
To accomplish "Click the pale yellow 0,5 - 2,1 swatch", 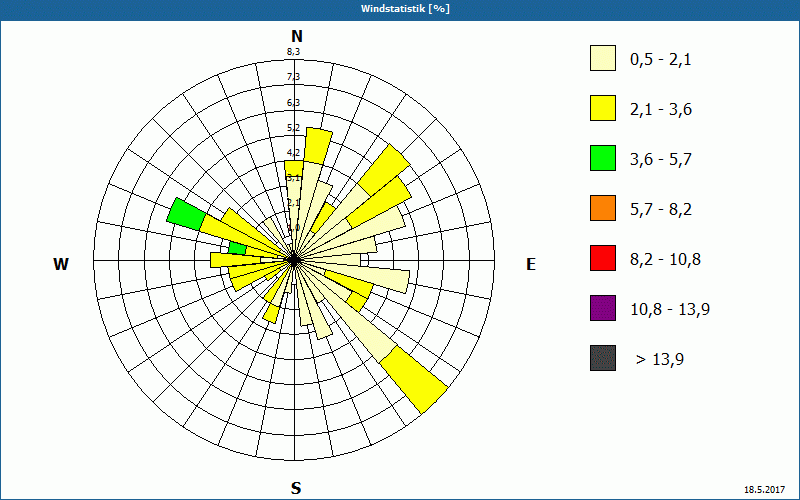I will [x=603, y=58].
